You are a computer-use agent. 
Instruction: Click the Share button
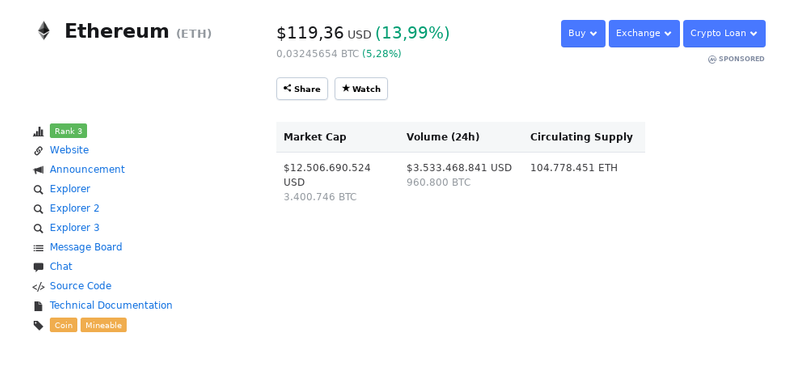(302, 89)
